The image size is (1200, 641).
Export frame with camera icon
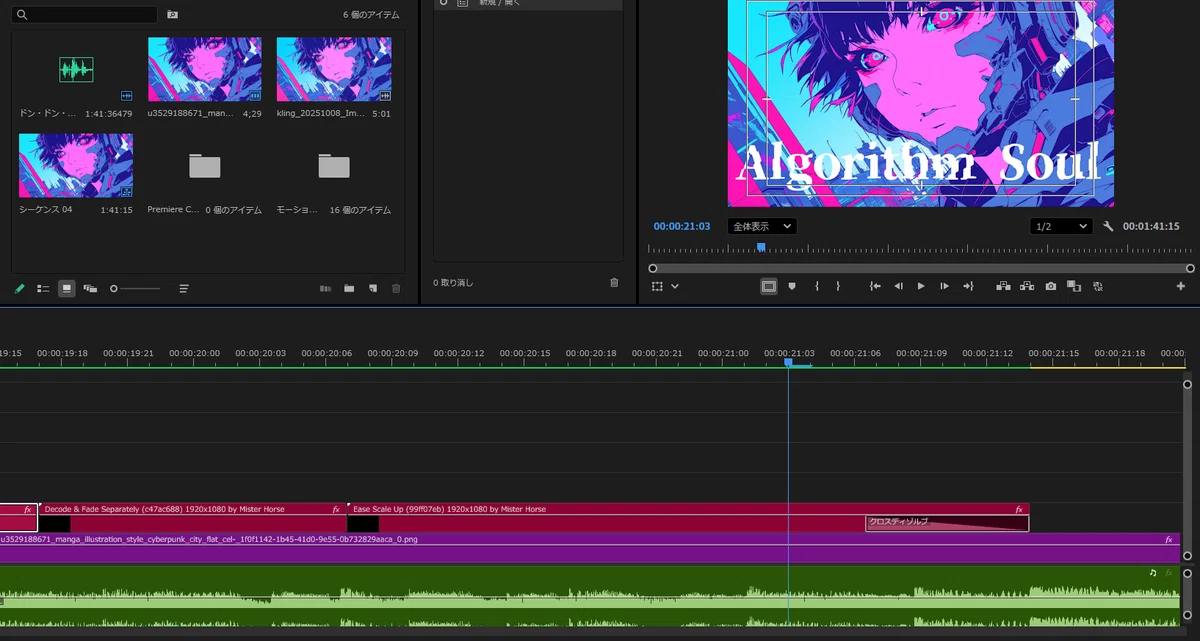[1051, 286]
